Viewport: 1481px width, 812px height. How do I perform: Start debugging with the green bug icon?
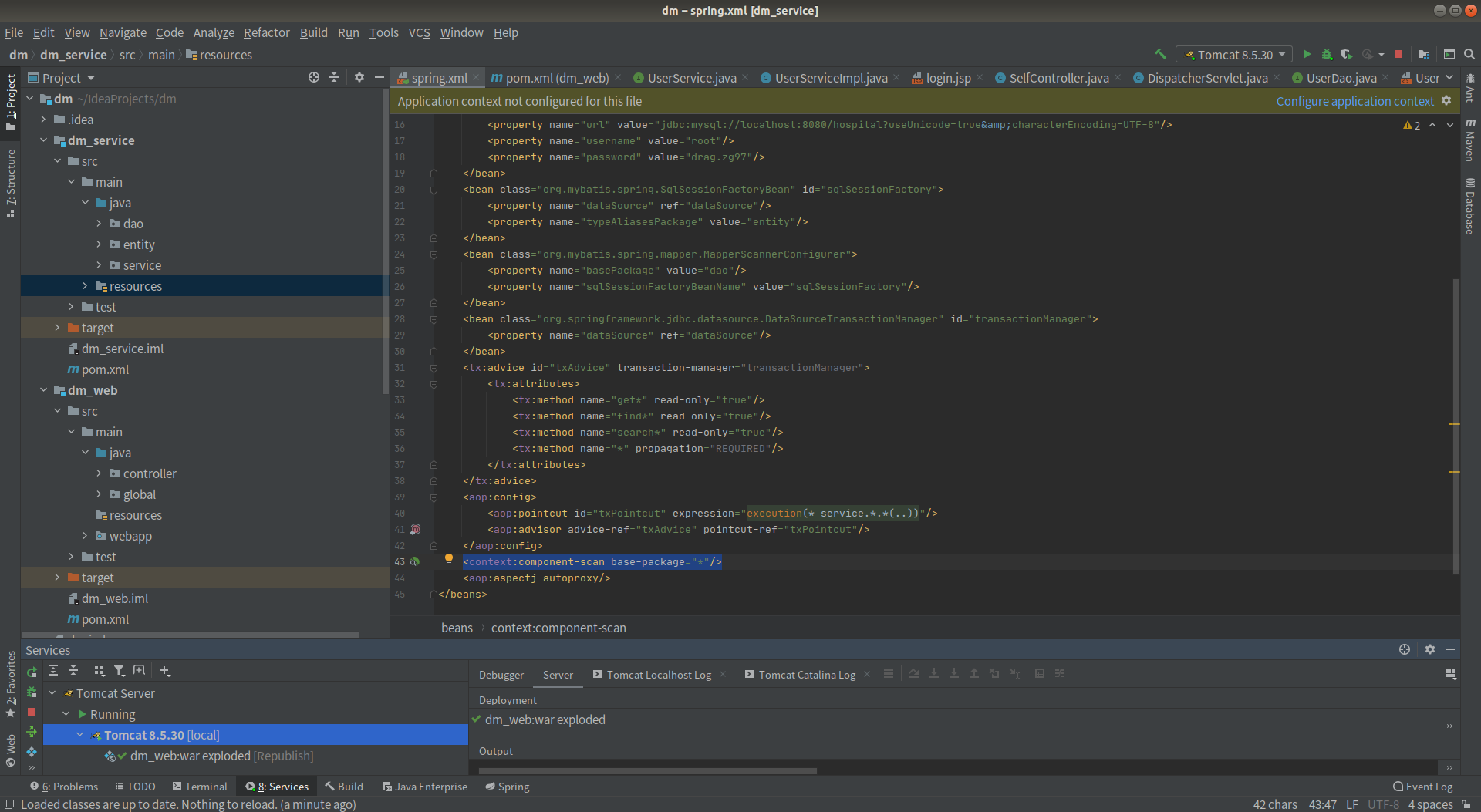(x=1327, y=54)
